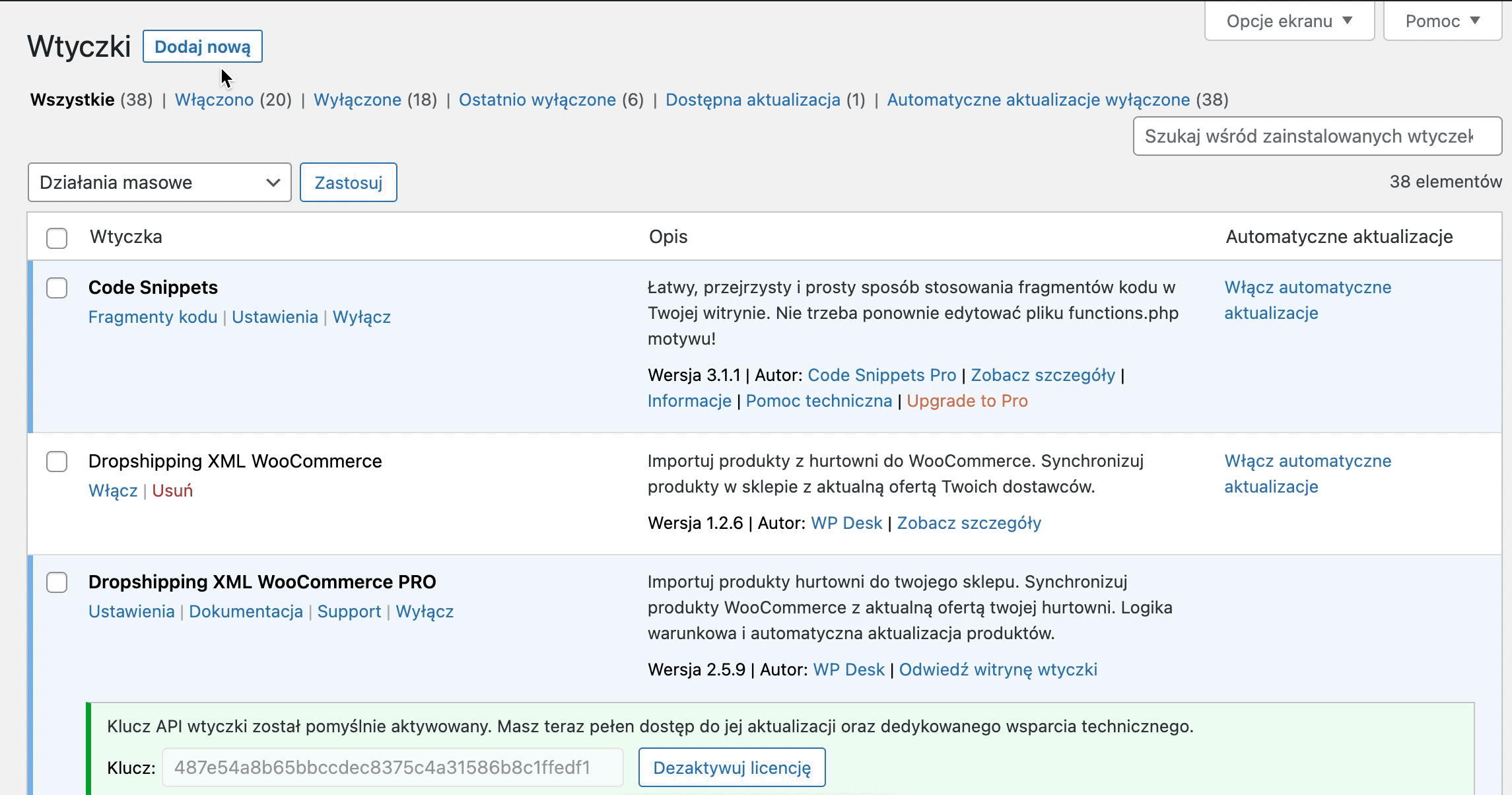This screenshot has width=1512, height=795.
Task: Click the Wtyczka column header
Action: pyautogui.click(x=126, y=236)
